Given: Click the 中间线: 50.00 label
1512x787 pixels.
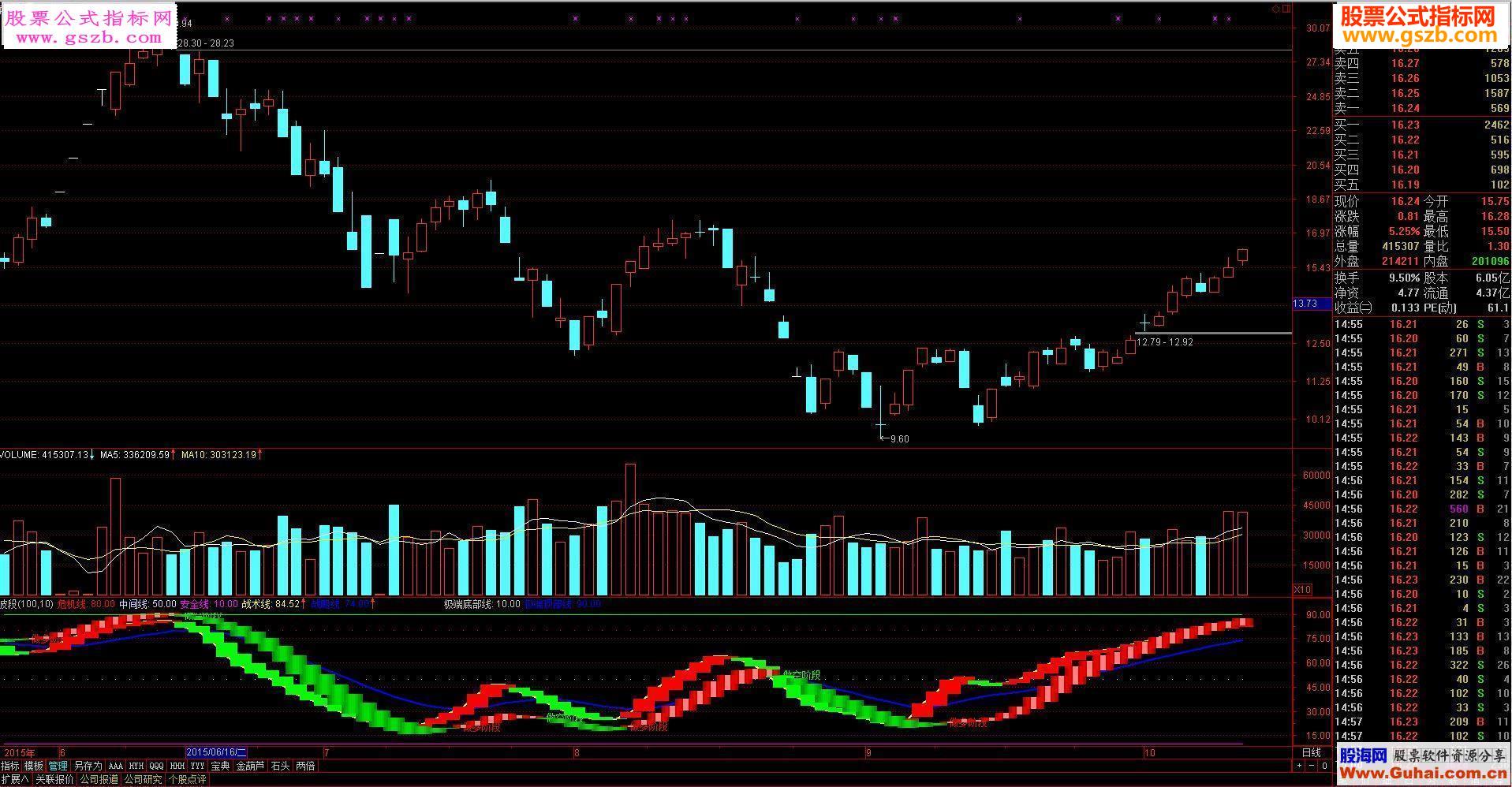Looking at the screenshot, I should point(147,604).
